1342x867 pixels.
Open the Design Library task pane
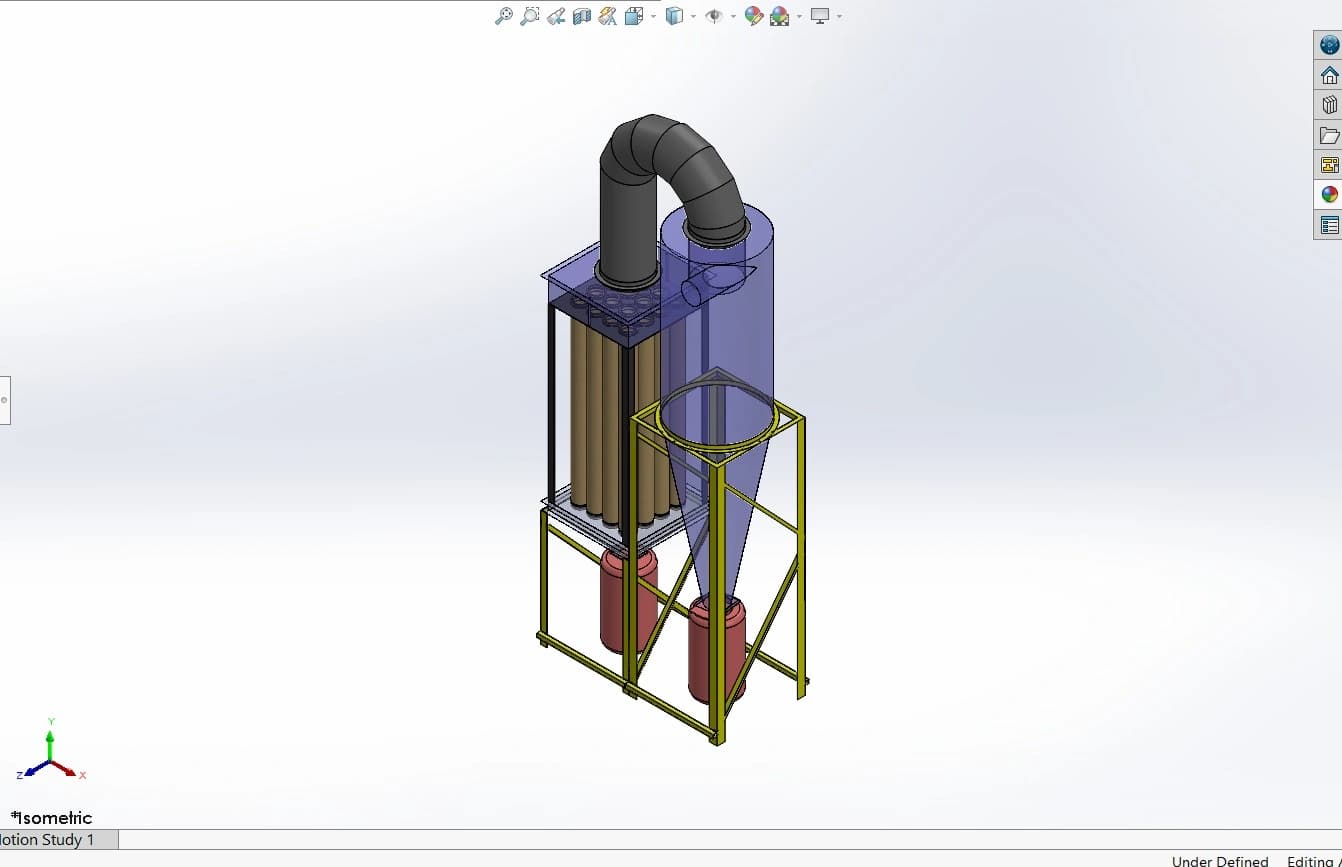tap(1328, 104)
